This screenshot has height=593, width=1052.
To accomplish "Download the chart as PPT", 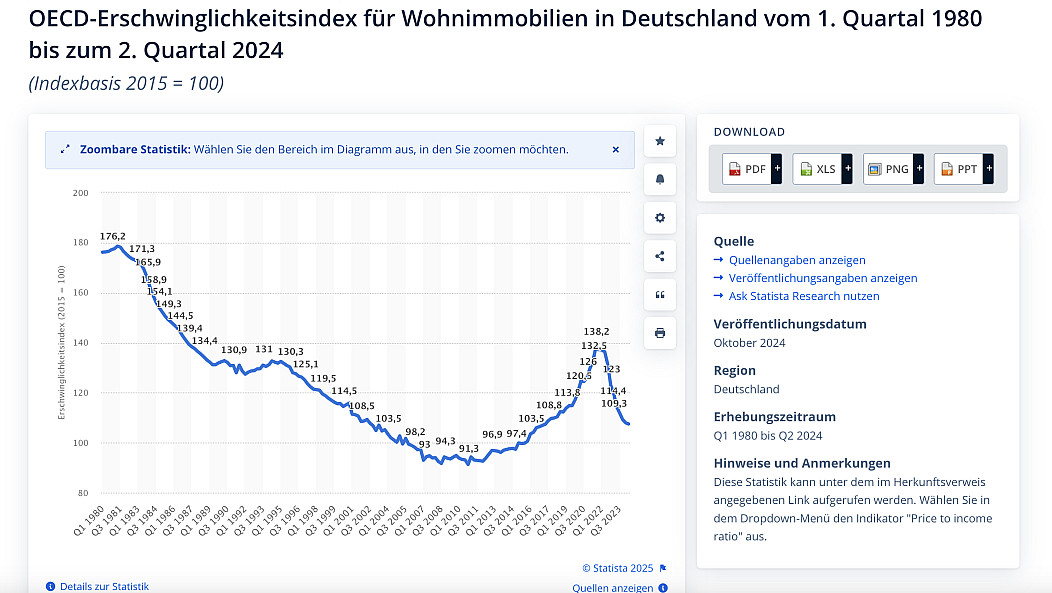I will point(958,169).
